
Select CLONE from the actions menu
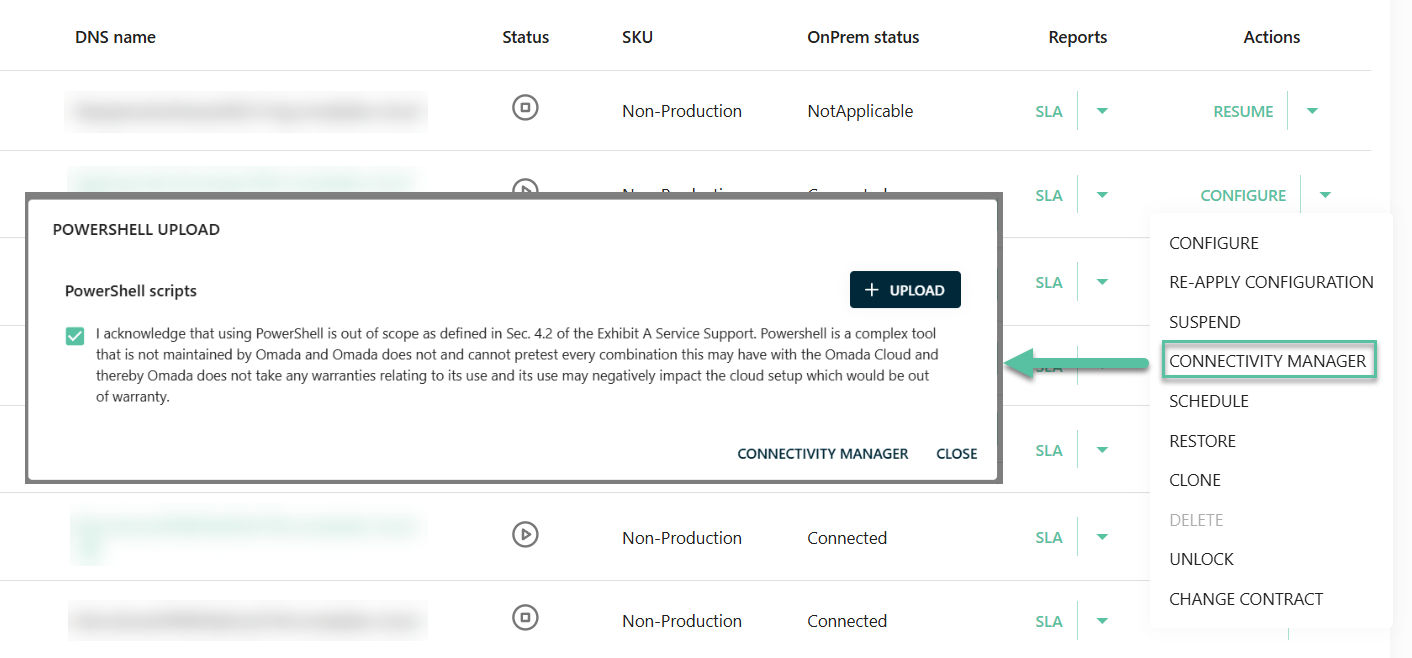pyautogui.click(x=1195, y=480)
